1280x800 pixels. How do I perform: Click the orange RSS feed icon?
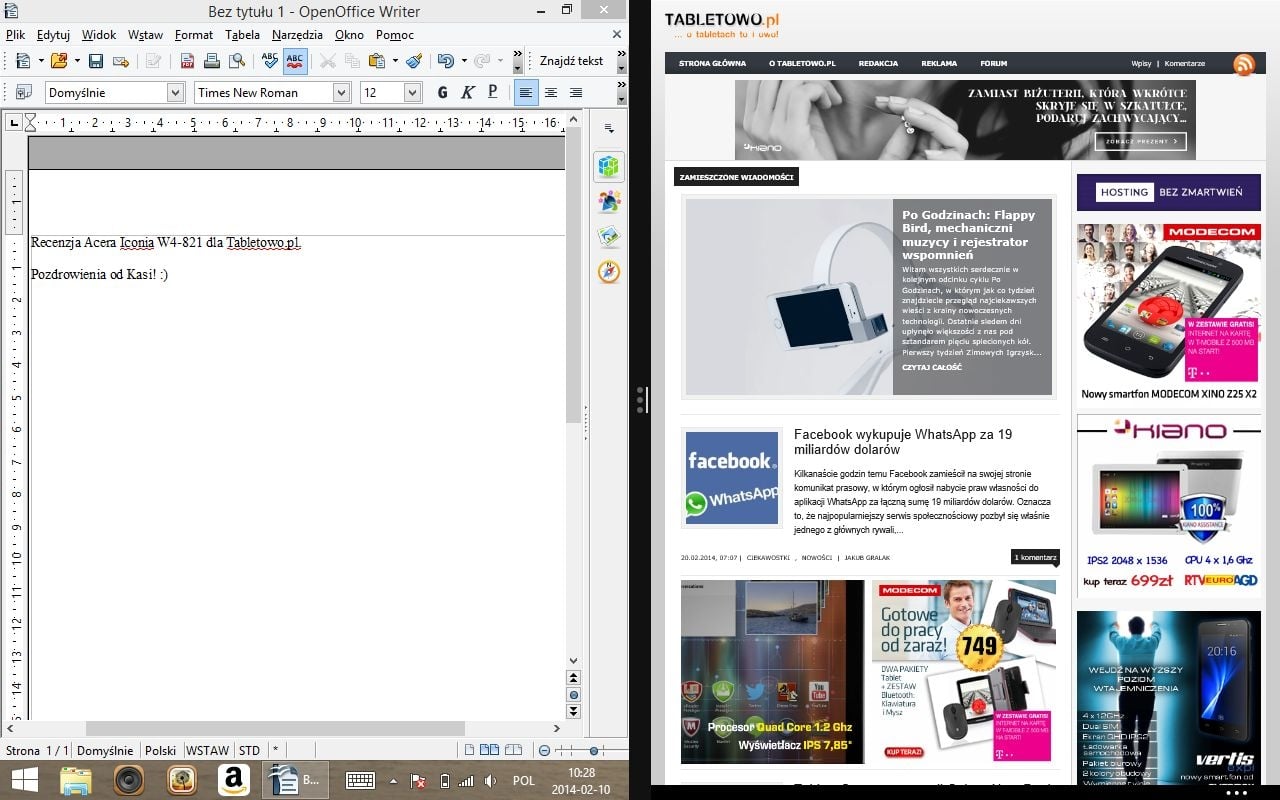[1244, 65]
